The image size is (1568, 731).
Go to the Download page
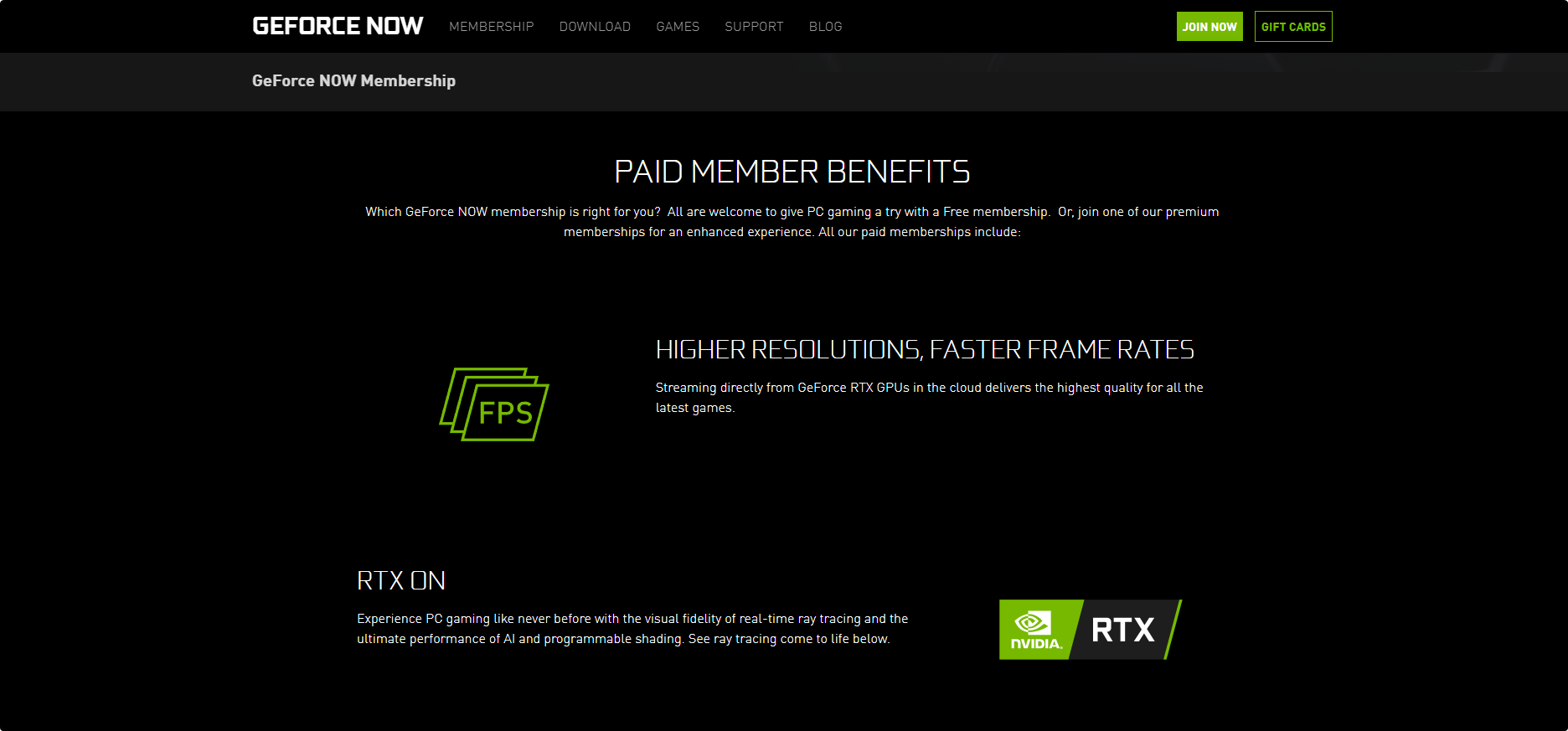click(x=595, y=27)
